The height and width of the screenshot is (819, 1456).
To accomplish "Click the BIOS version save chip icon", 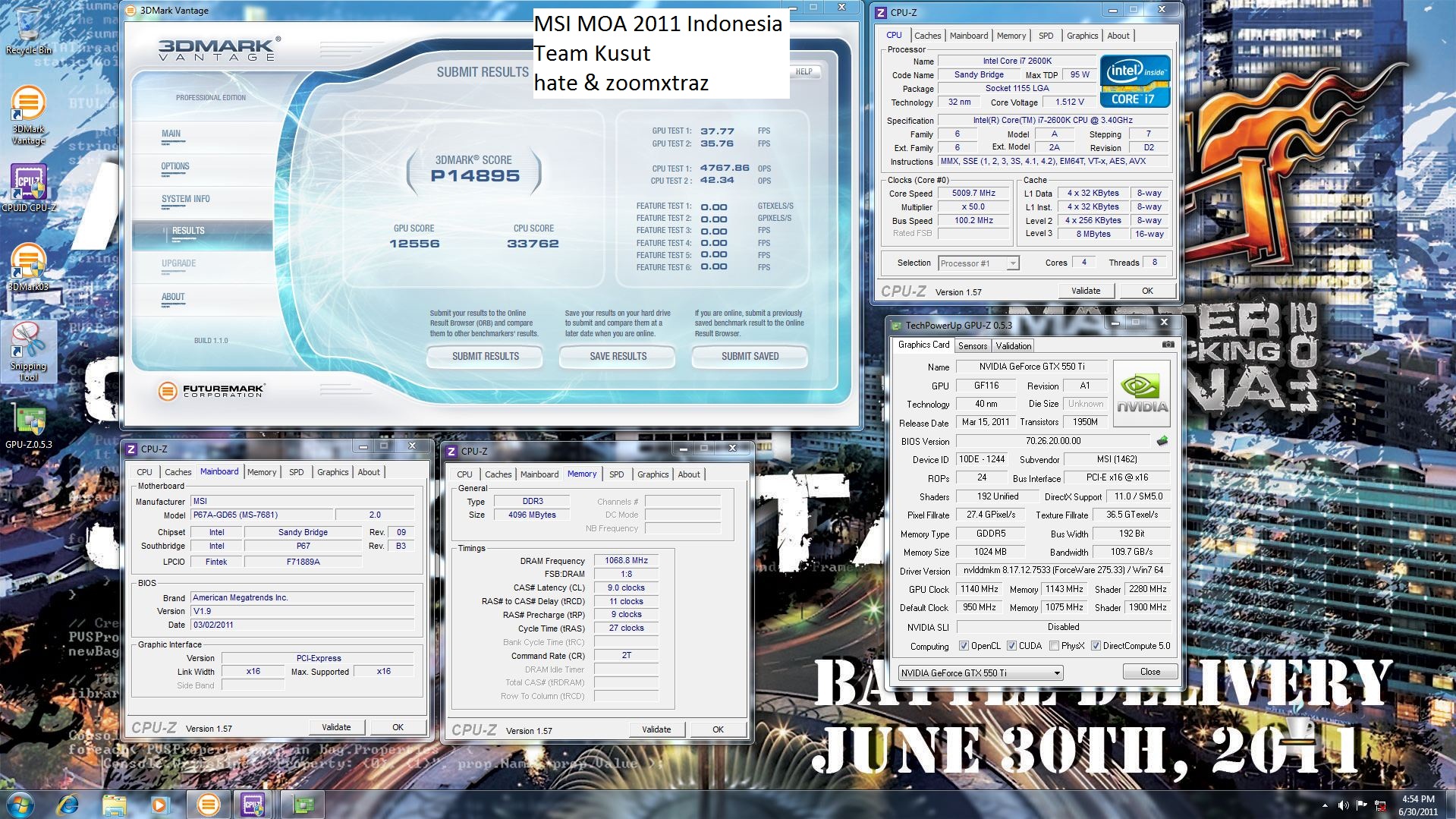I will 1162,441.
